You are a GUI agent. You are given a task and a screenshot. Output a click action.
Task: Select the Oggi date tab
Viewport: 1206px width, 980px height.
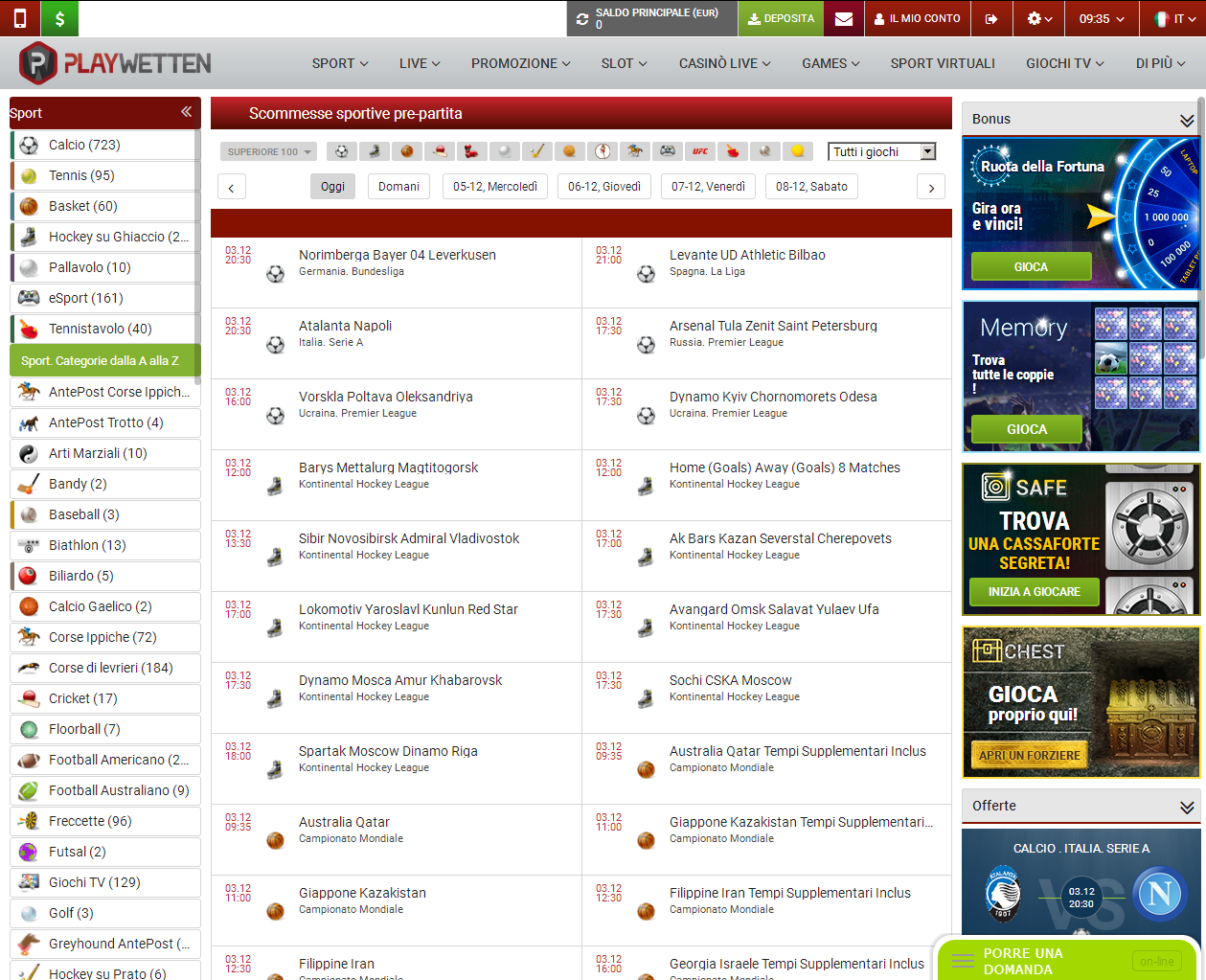332,186
